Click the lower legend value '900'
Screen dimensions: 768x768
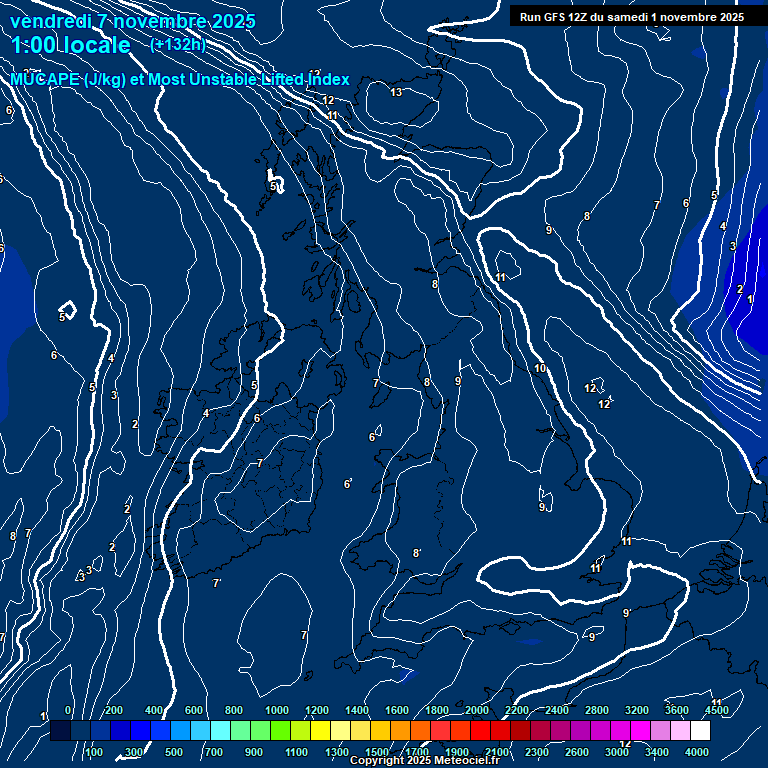point(253,752)
